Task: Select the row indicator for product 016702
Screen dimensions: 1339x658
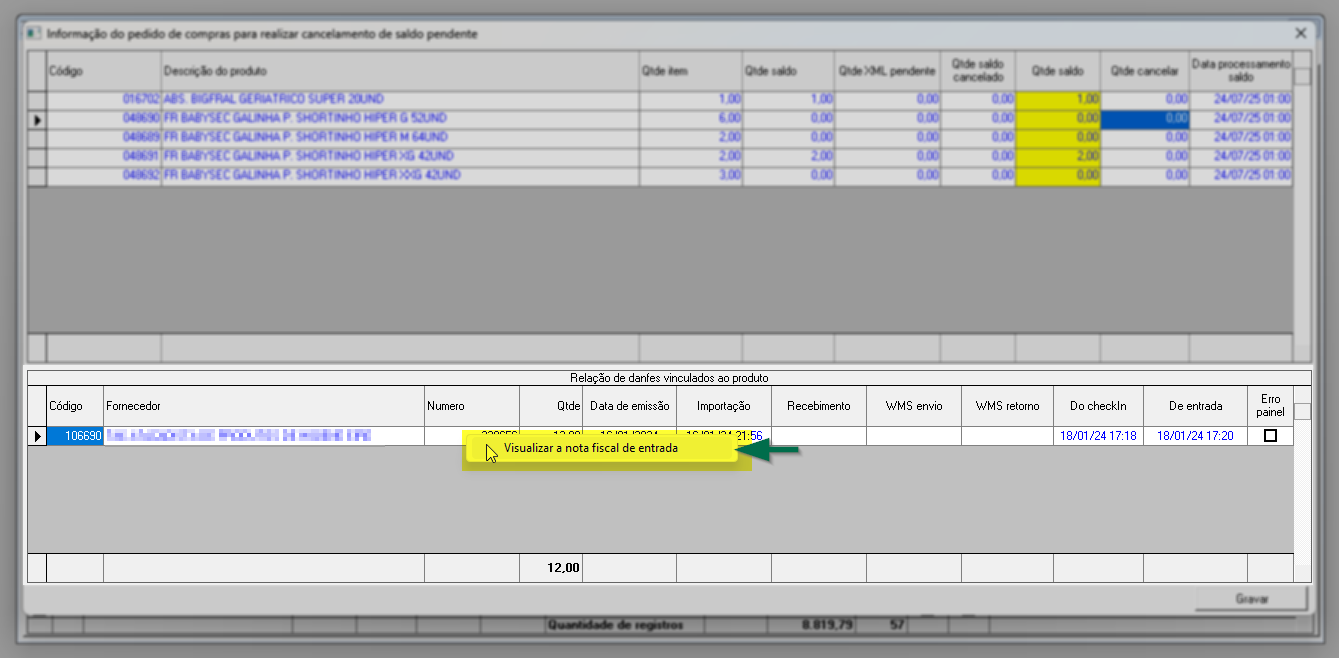Action: [x=37, y=100]
